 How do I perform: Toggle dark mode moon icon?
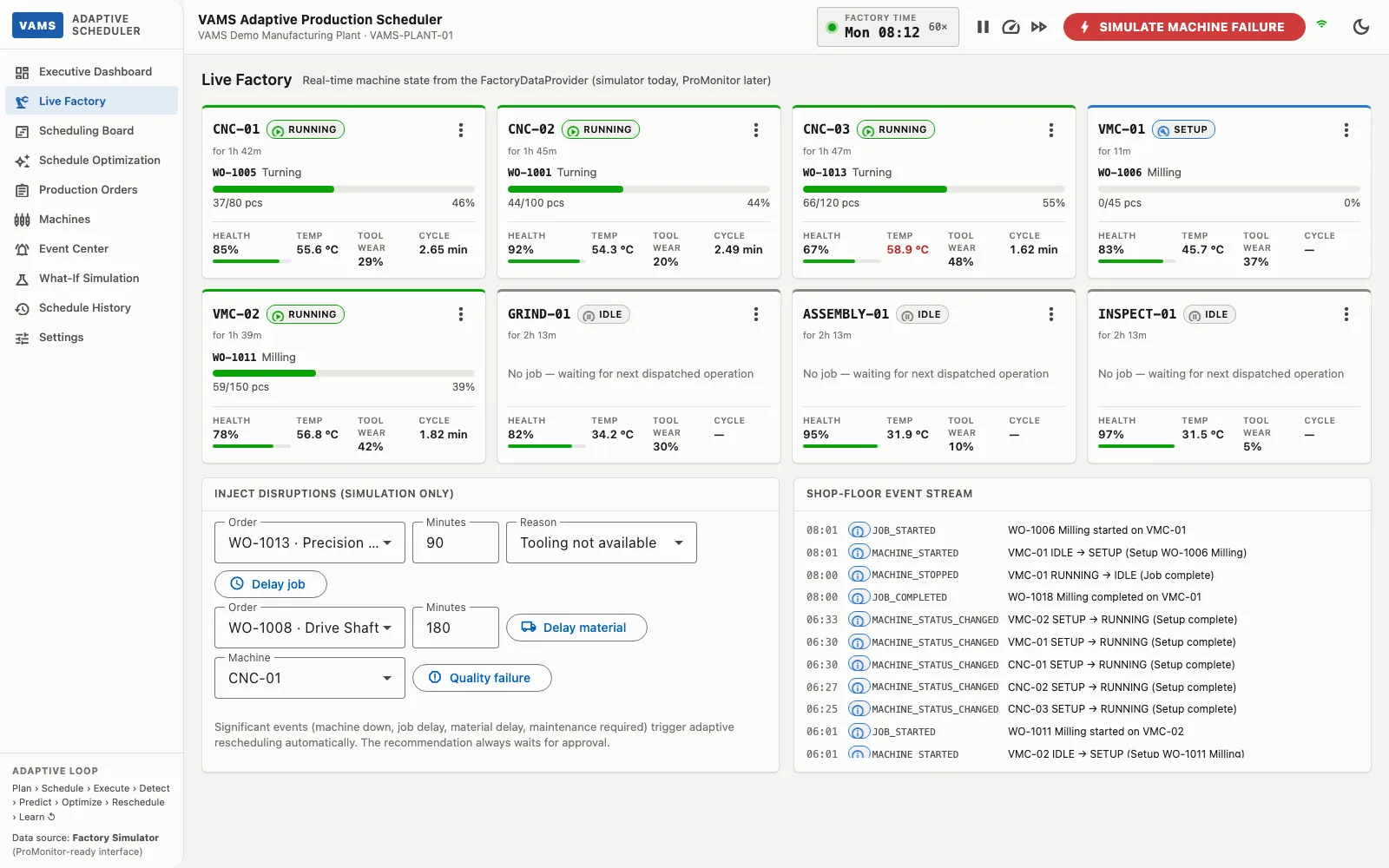click(1361, 27)
